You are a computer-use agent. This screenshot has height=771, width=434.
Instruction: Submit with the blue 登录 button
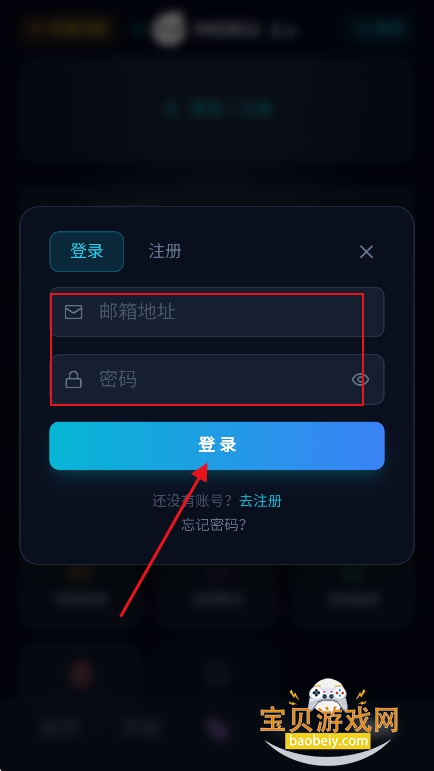[x=217, y=445]
